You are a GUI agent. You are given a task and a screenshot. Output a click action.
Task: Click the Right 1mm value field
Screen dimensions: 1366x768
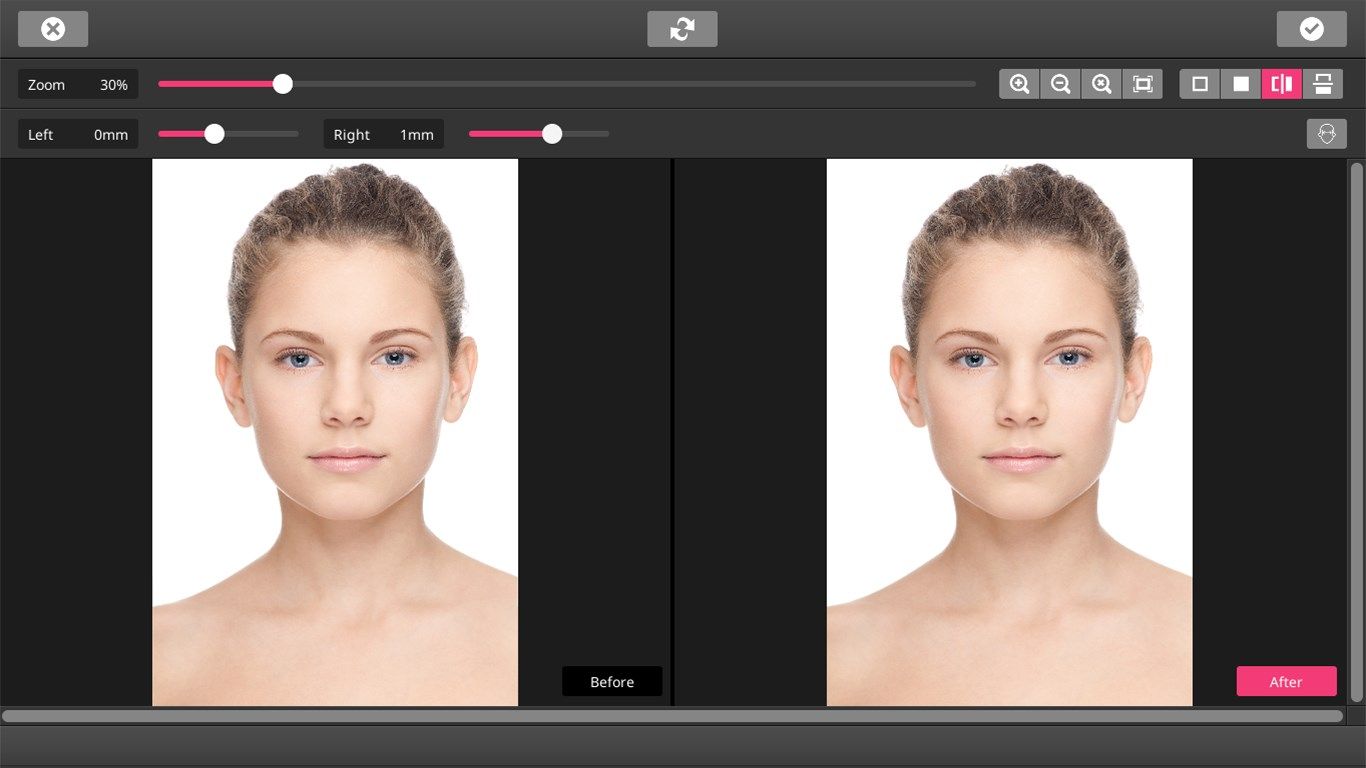[383, 134]
